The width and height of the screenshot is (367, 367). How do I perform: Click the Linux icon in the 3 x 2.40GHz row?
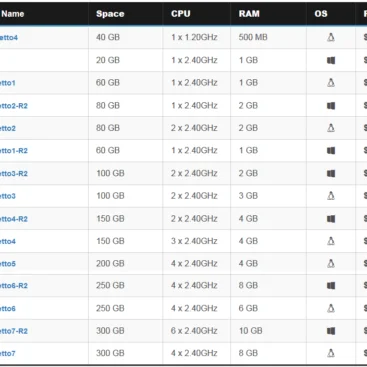point(331,241)
